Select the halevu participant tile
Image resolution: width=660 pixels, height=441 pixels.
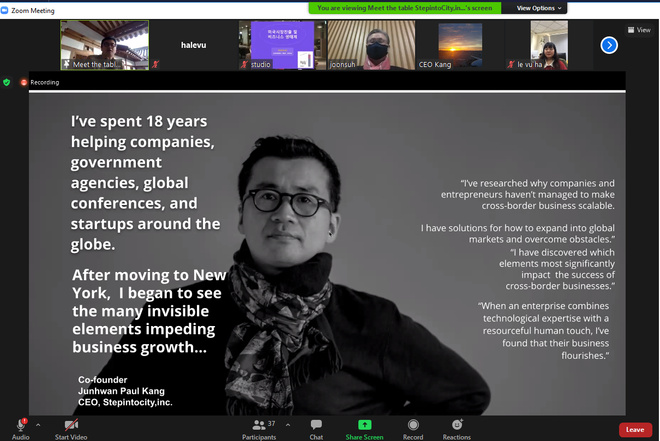[x=193, y=46]
